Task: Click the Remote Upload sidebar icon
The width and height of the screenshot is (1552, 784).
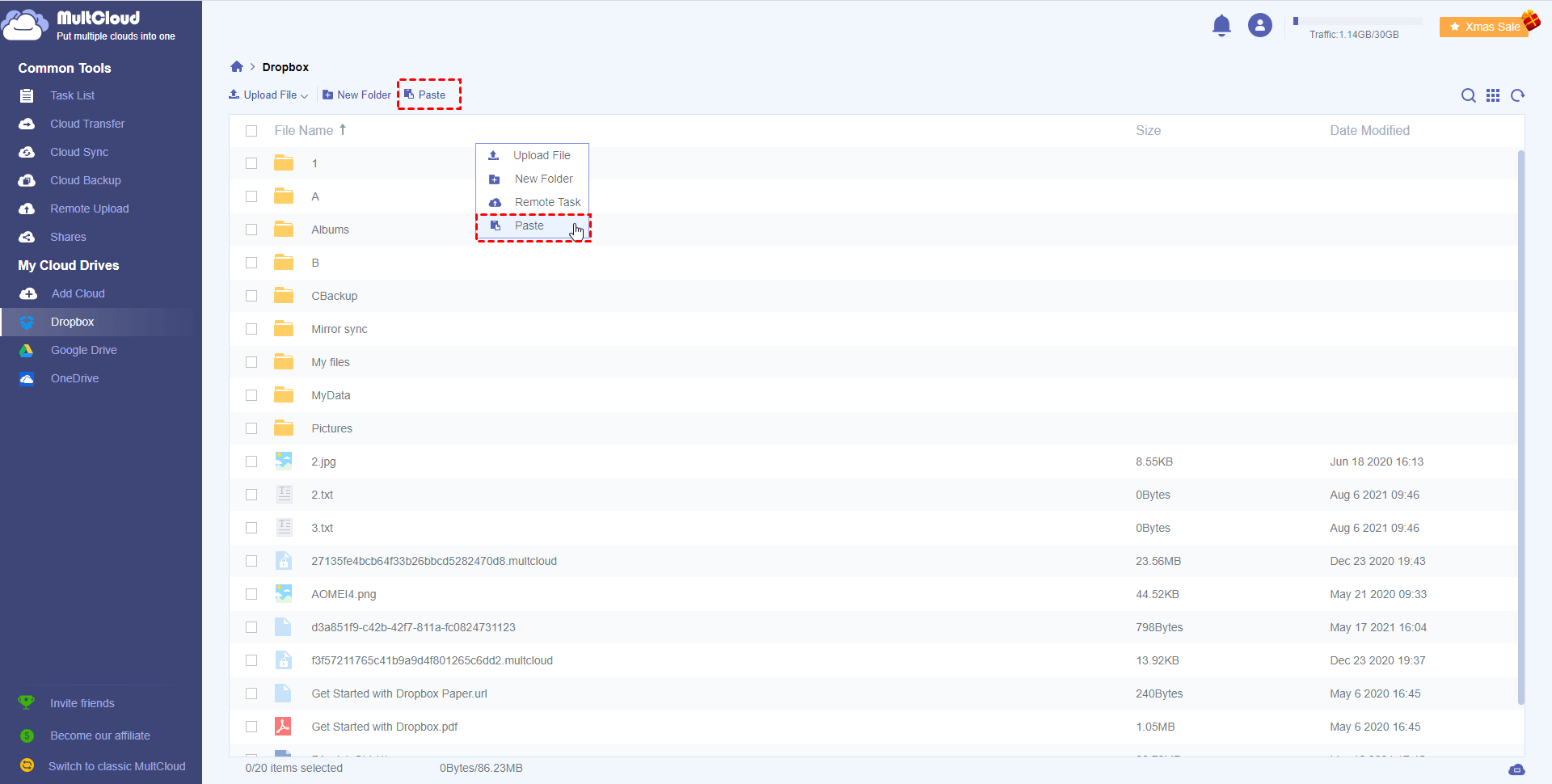Action: pyautogui.click(x=27, y=209)
